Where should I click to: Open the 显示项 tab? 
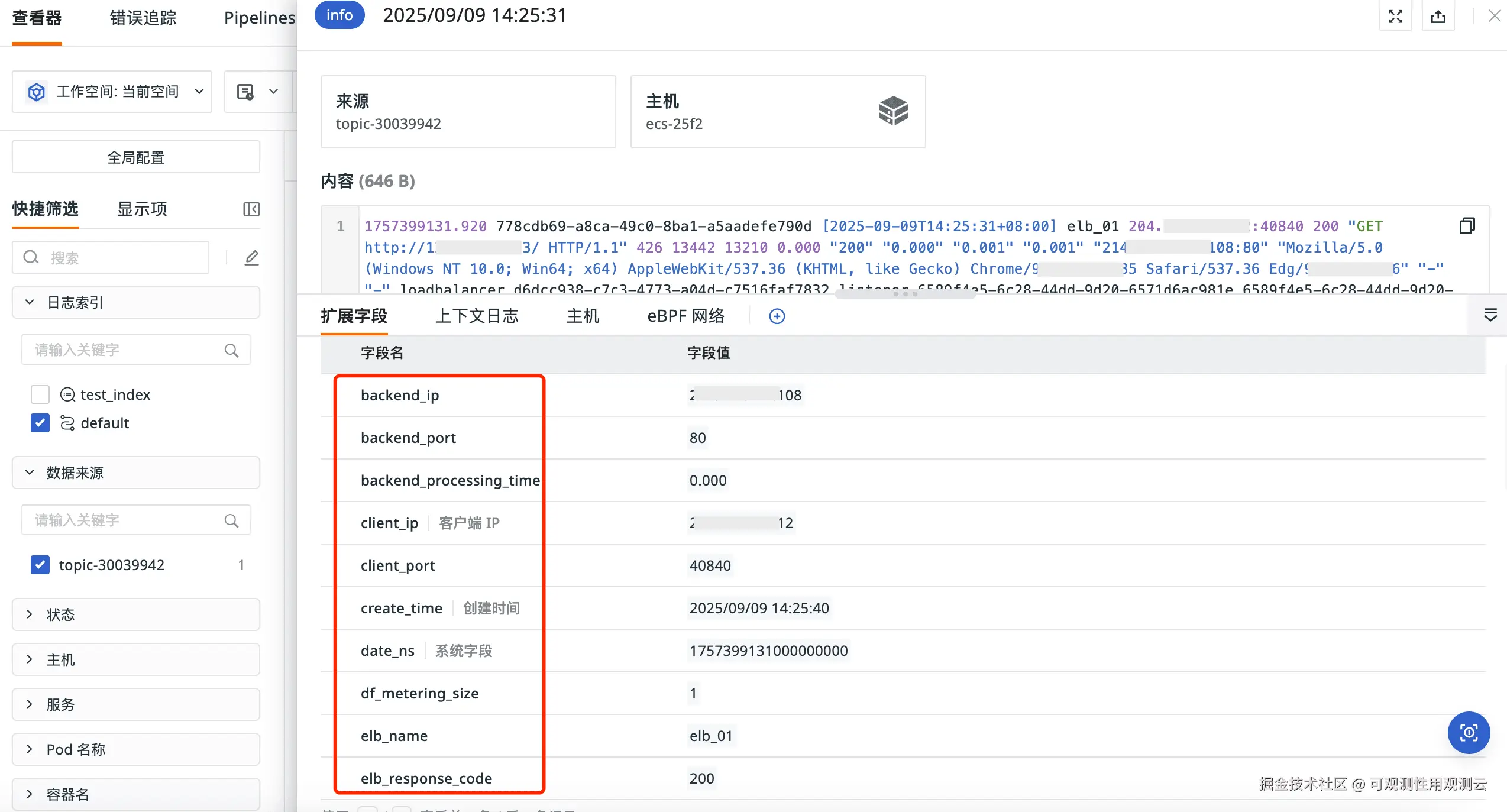(x=142, y=209)
